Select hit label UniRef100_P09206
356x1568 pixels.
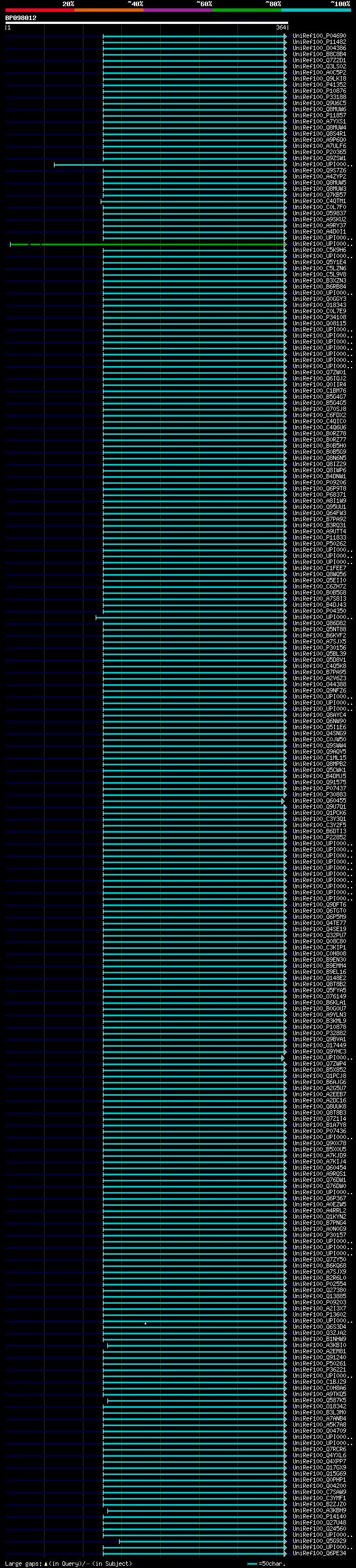[319, 482]
